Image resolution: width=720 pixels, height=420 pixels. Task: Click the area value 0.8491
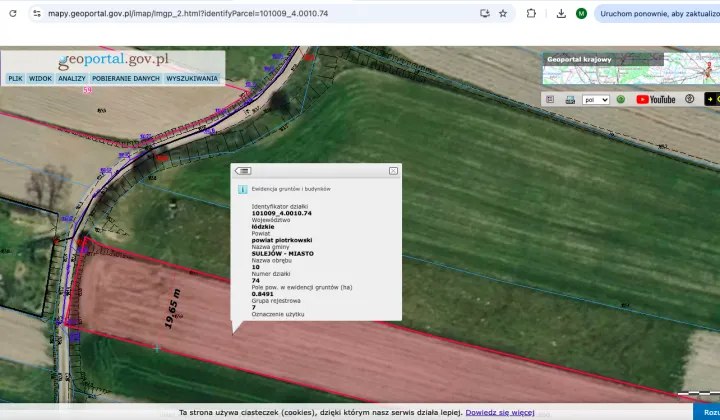point(262,294)
